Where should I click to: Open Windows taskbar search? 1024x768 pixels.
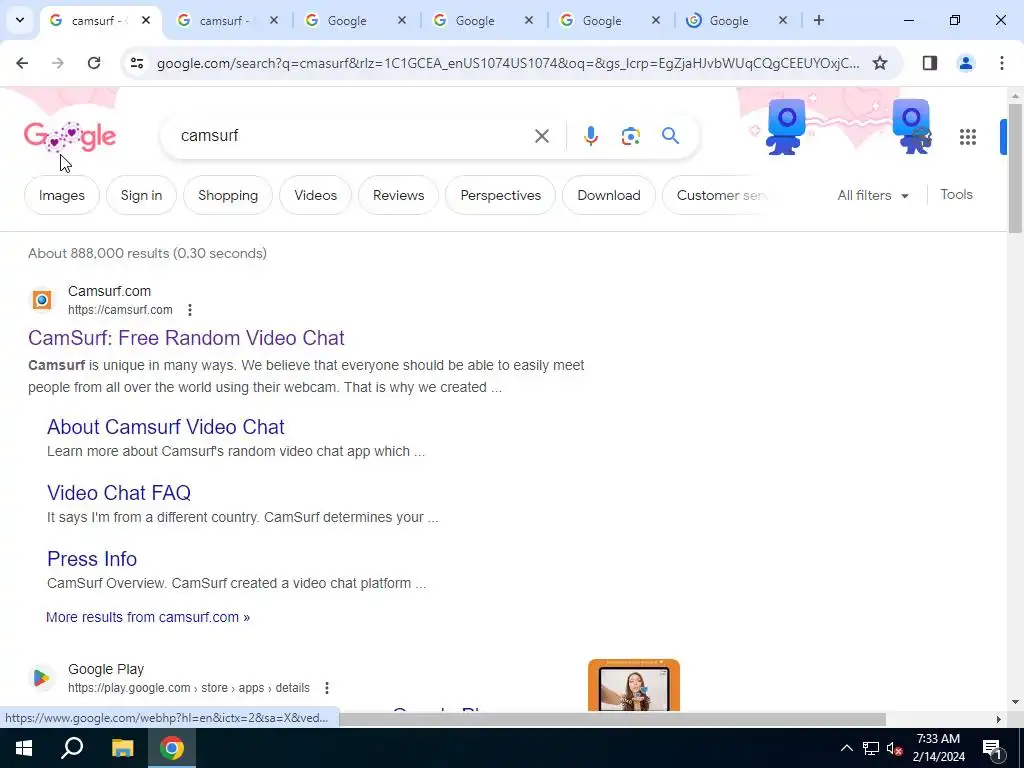coord(72,748)
